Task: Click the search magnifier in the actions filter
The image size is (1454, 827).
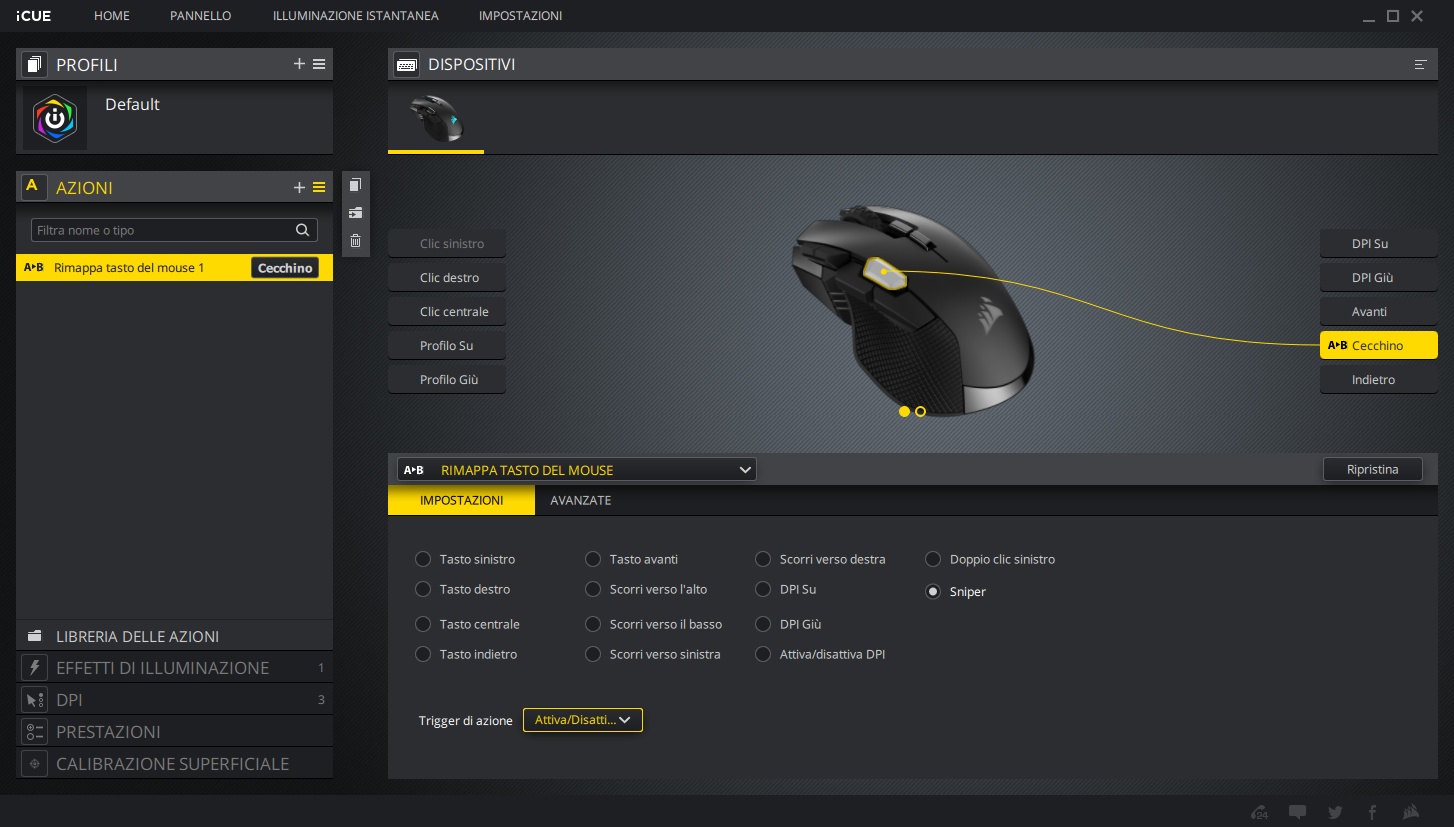Action: (x=303, y=230)
